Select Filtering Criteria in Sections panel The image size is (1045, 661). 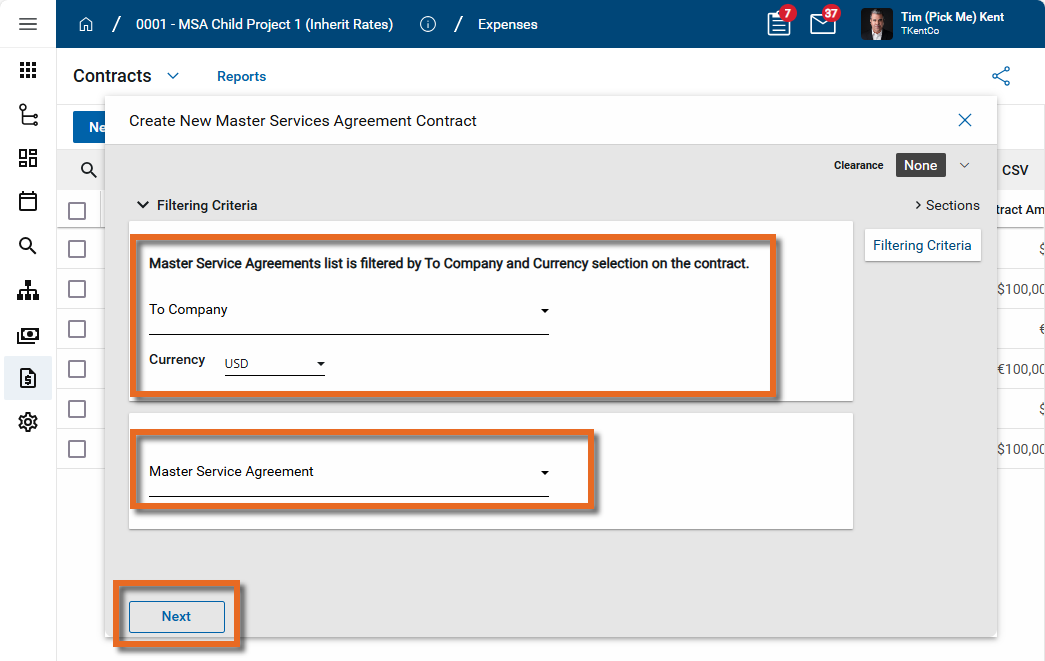(x=922, y=245)
